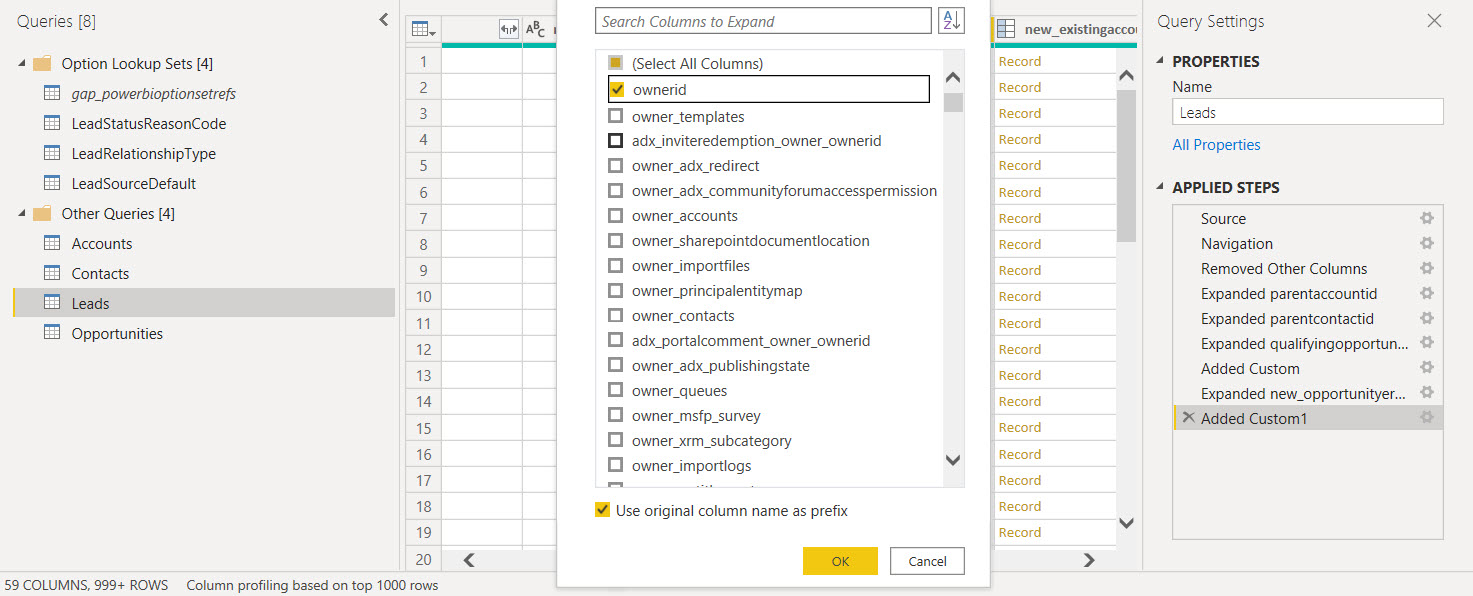Click the expand columns icon in column header
Viewport: 1473px width, 596px height.
coord(508,30)
